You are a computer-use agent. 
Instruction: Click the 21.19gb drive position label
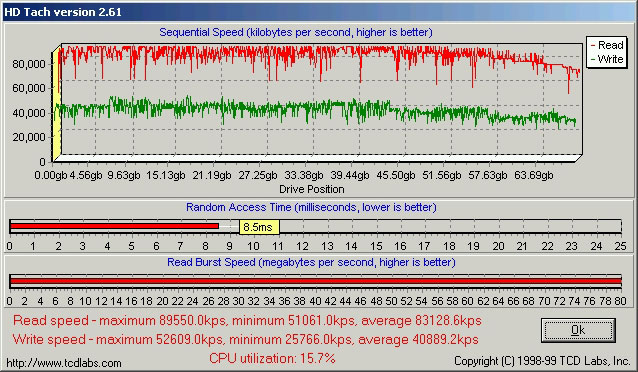212,175
